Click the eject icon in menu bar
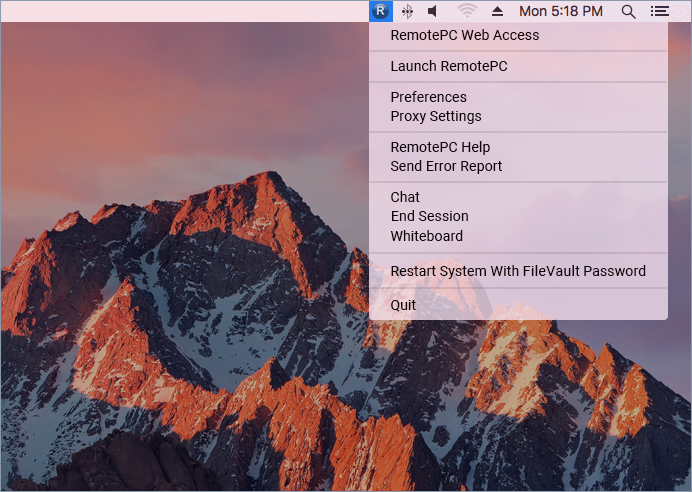 click(498, 11)
